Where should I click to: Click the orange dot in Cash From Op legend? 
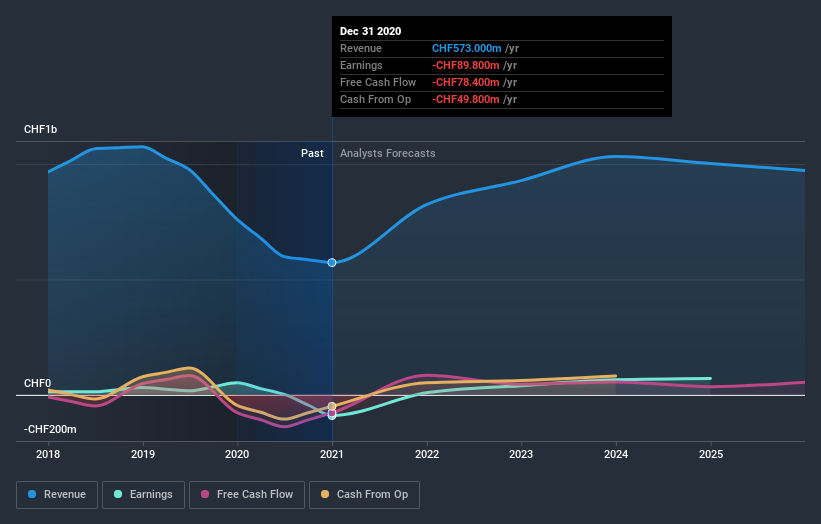325,494
